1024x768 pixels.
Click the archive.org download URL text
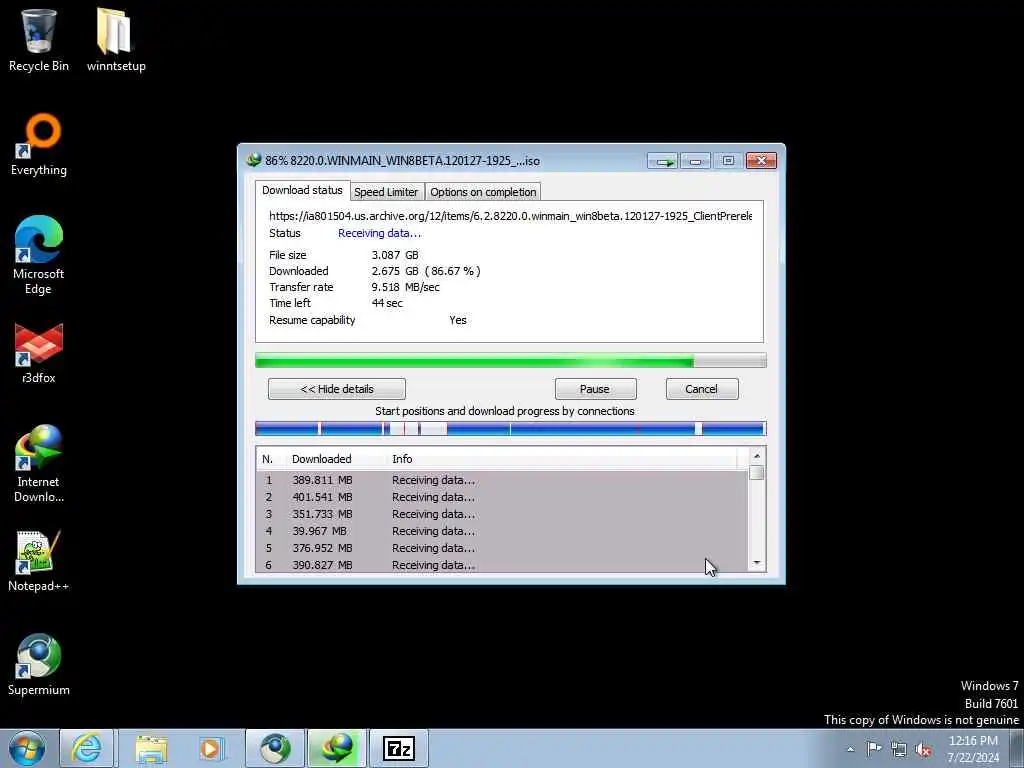coord(510,216)
